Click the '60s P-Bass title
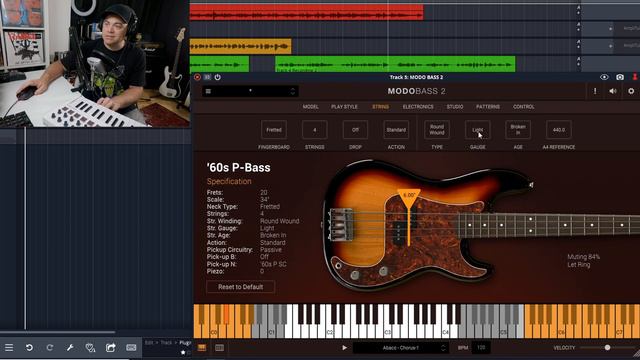 tap(238, 167)
